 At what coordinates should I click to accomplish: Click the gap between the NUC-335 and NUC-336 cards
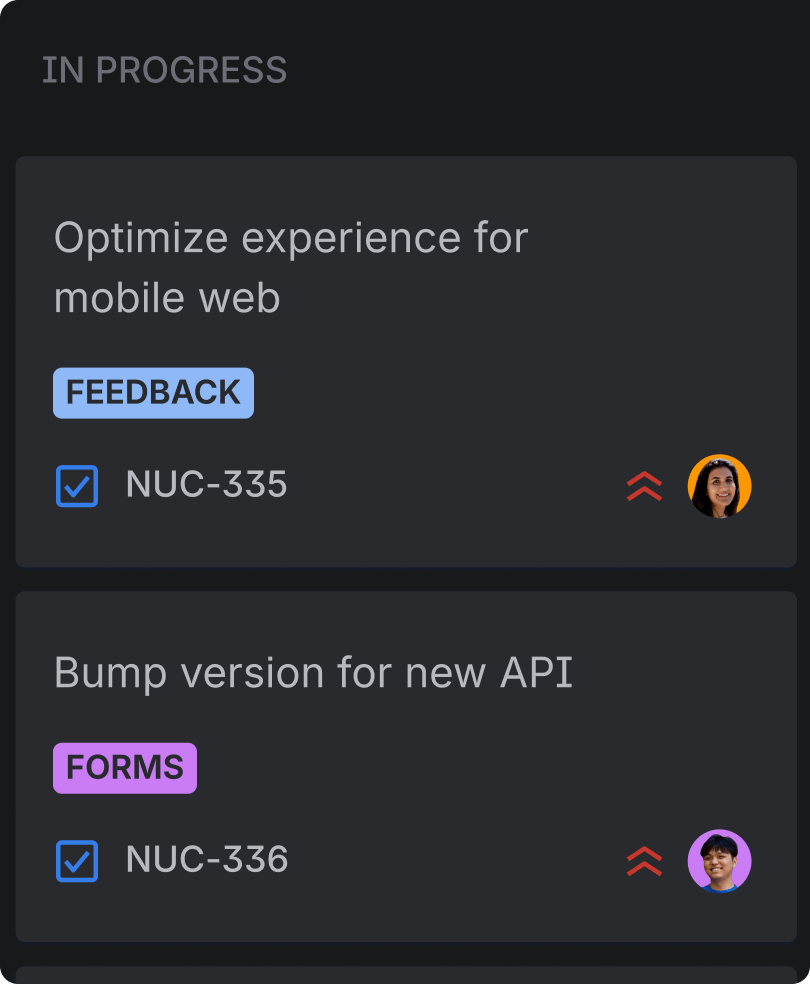[x=405, y=579]
